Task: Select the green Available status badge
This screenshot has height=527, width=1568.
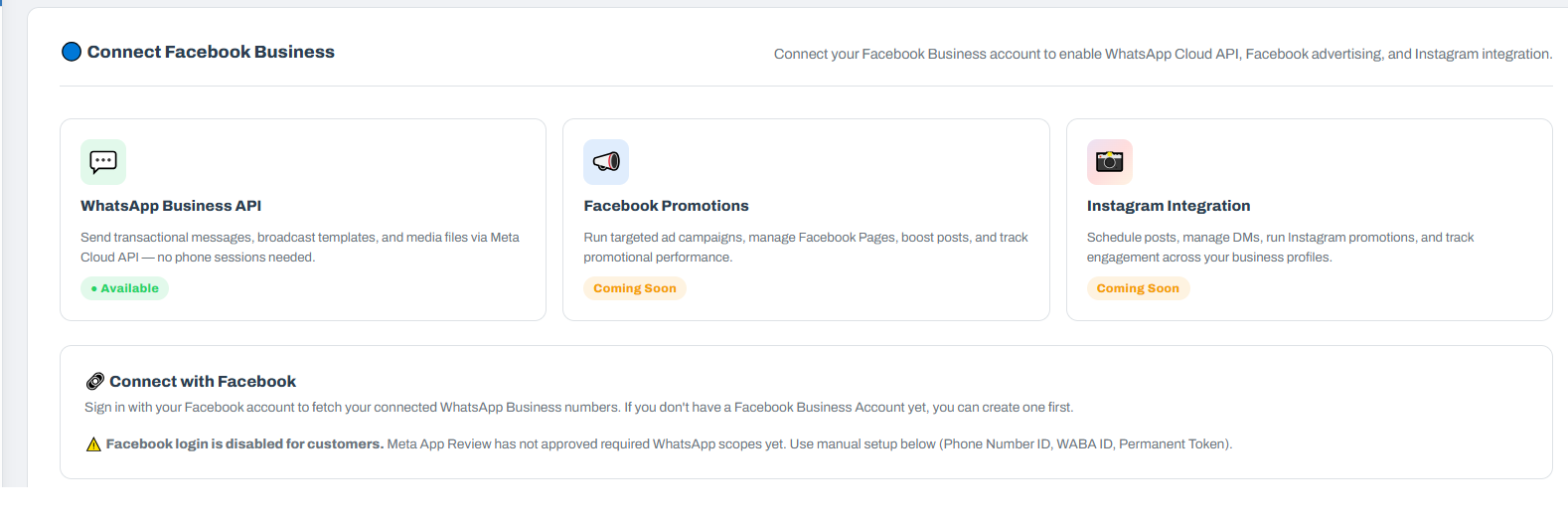Action: tap(125, 288)
